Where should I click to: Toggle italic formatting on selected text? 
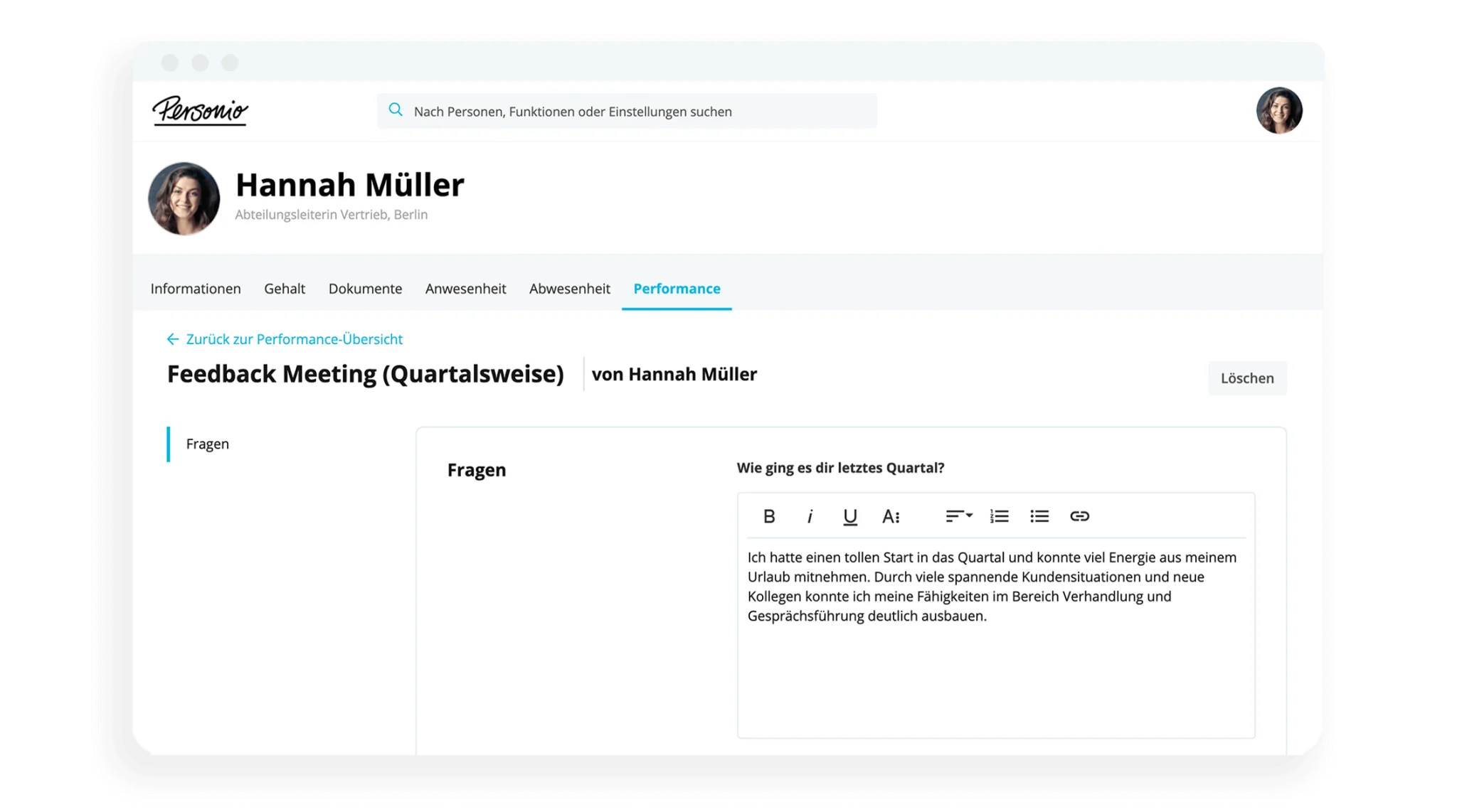click(x=810, y=516)
